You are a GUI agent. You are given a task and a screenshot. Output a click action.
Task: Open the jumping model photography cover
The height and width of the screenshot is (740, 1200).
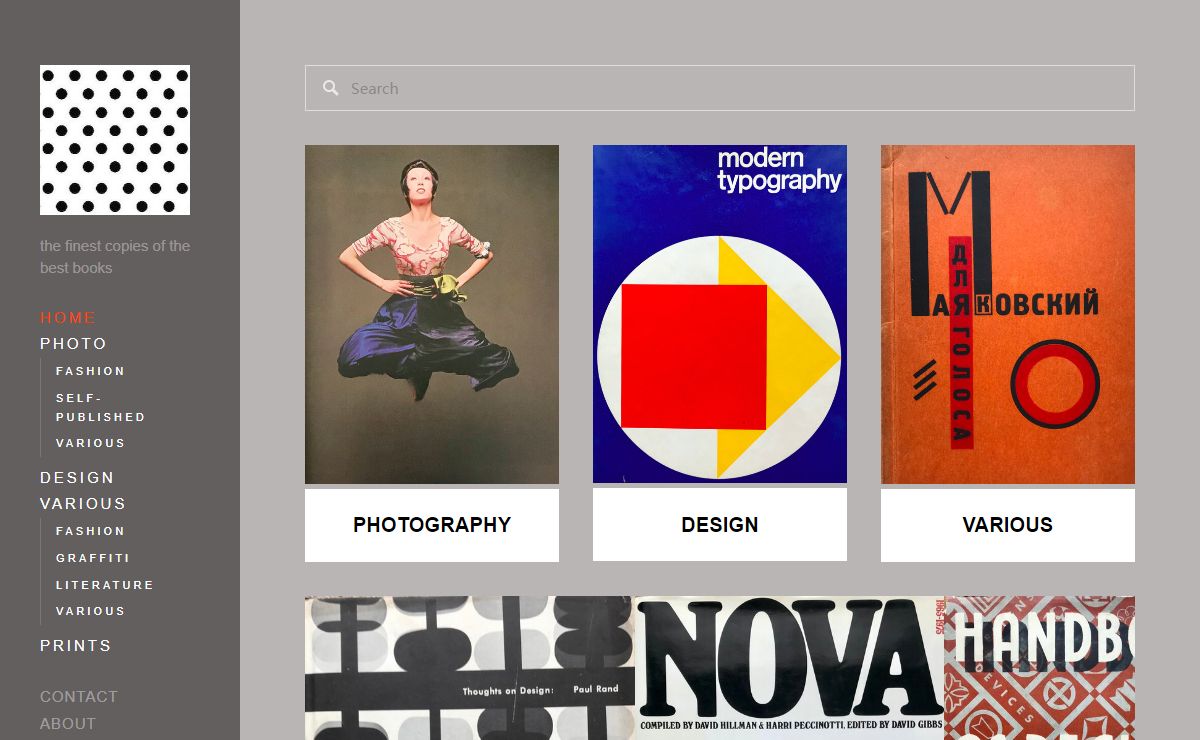tap(432, 314)
